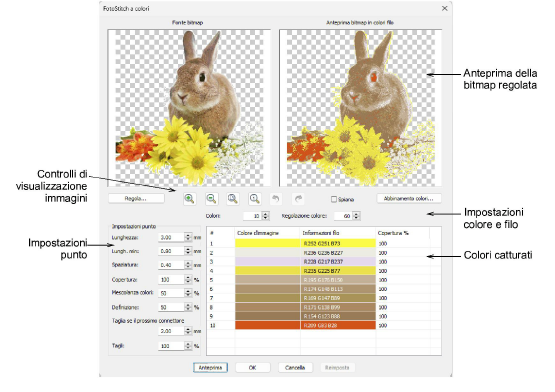Click the coverage value 100 in row 5
555x392 pixels.
coord(383,280)
